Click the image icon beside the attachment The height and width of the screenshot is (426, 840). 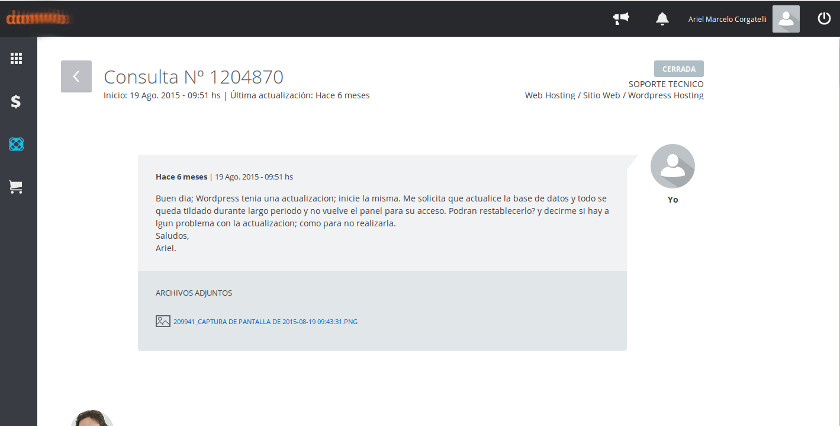(x=162, y=321)
